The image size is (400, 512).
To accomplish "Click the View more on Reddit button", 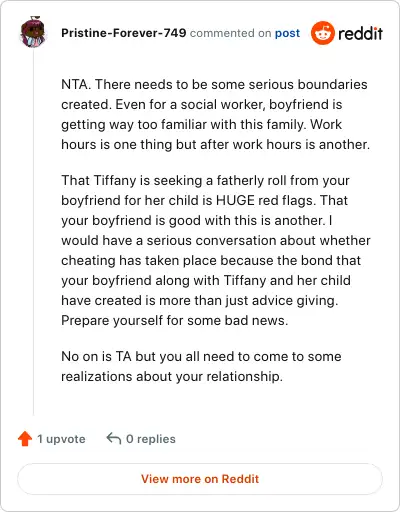I will click(x=200, y=479).
